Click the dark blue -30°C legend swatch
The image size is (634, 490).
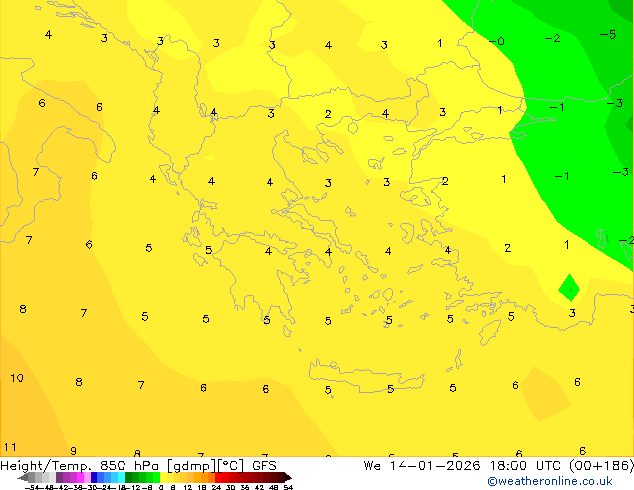point(94,477)
